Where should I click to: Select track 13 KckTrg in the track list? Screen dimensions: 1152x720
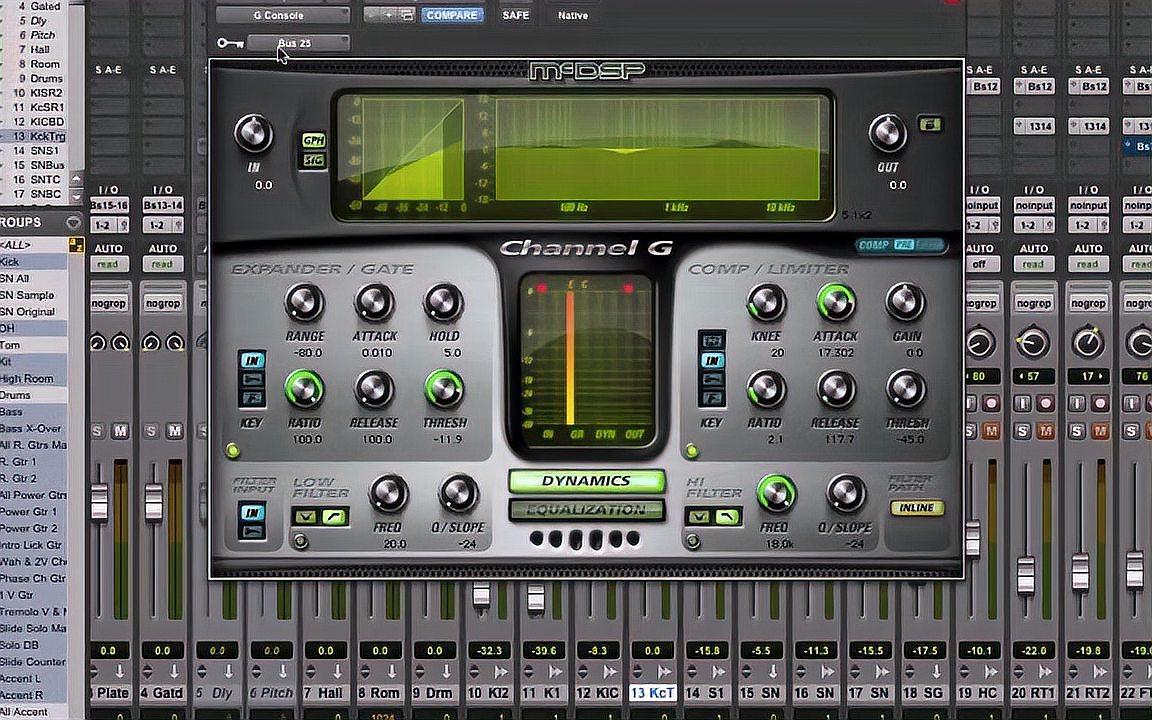click(42, 136)
